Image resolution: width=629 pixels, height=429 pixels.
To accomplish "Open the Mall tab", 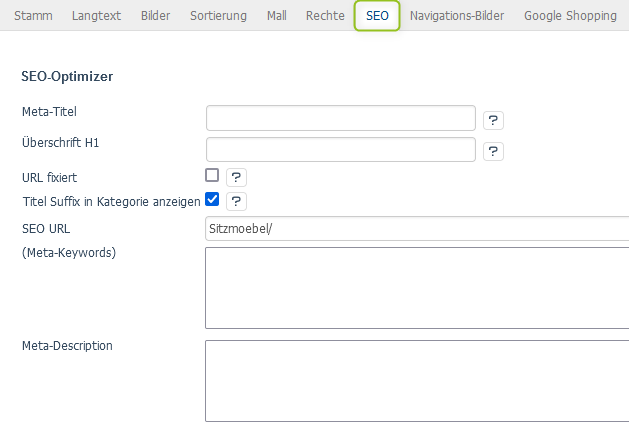I will coord(277,16).
